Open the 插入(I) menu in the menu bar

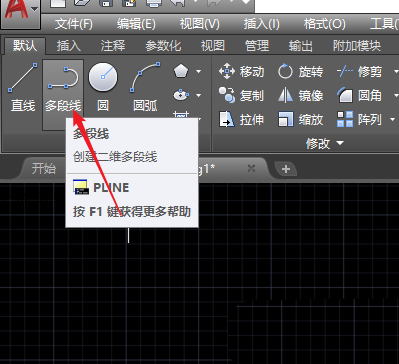click(261, 24)
